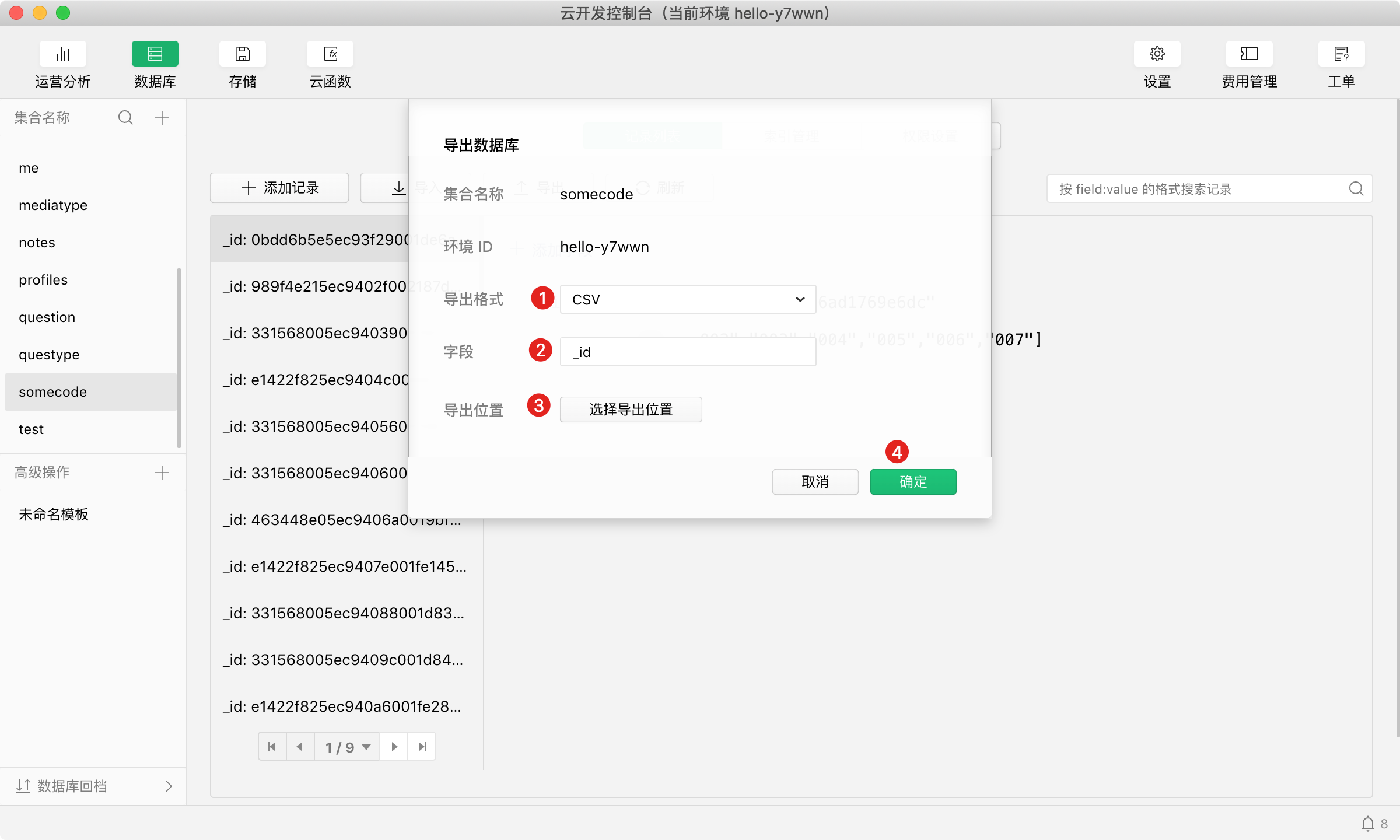Select the profiles collection
The image size is (1400, 840).
[x=43, y=280]
